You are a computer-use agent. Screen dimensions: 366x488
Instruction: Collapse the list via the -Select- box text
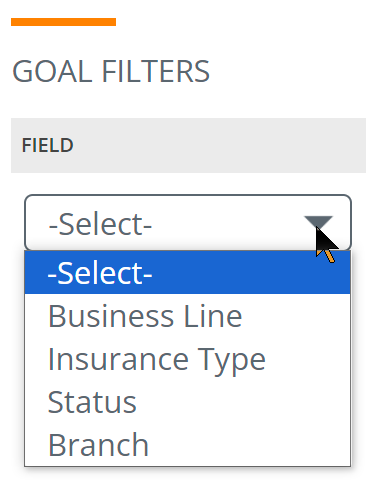pos(100,224)
